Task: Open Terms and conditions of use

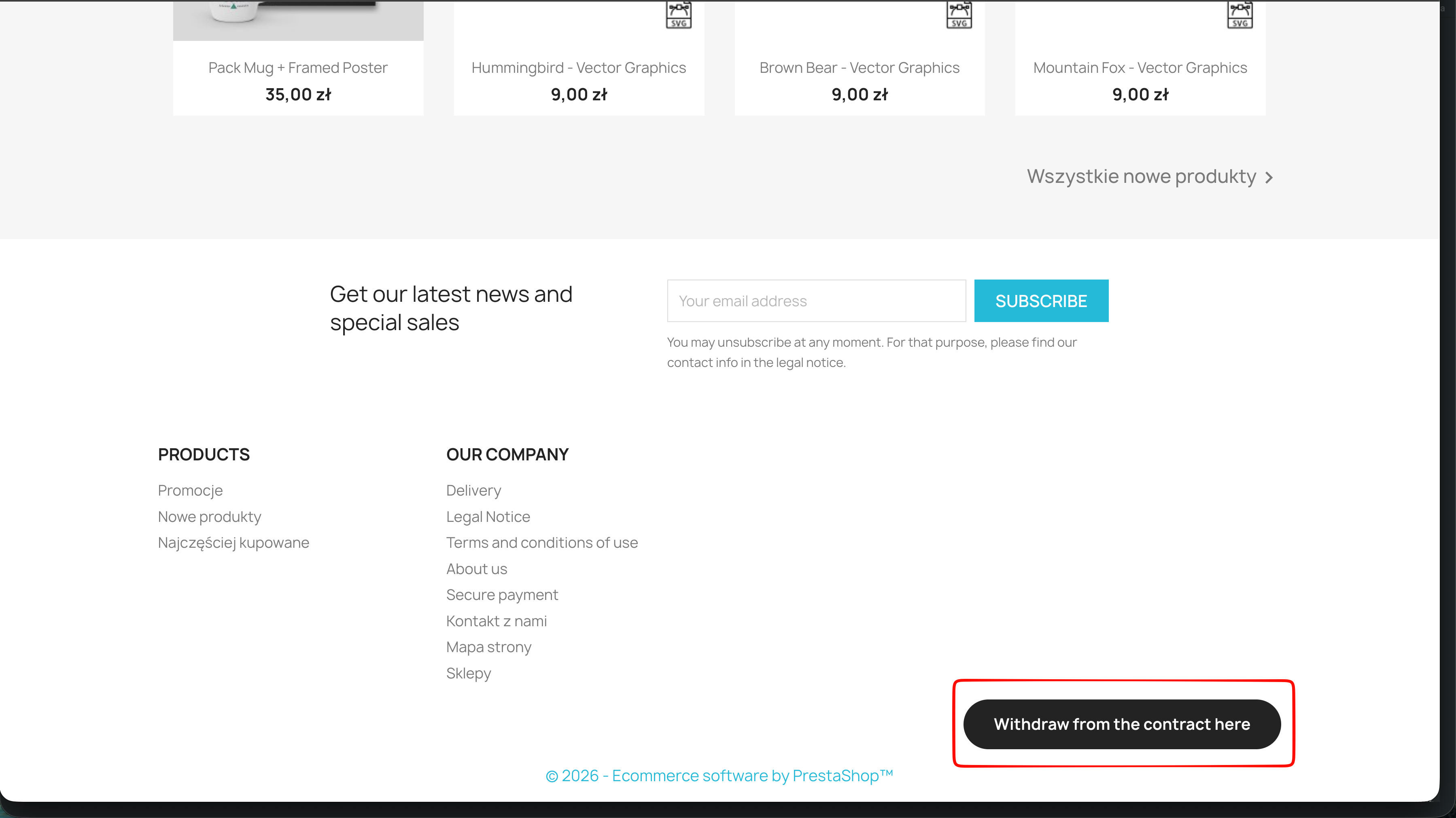Action: (x=541, y=543)
